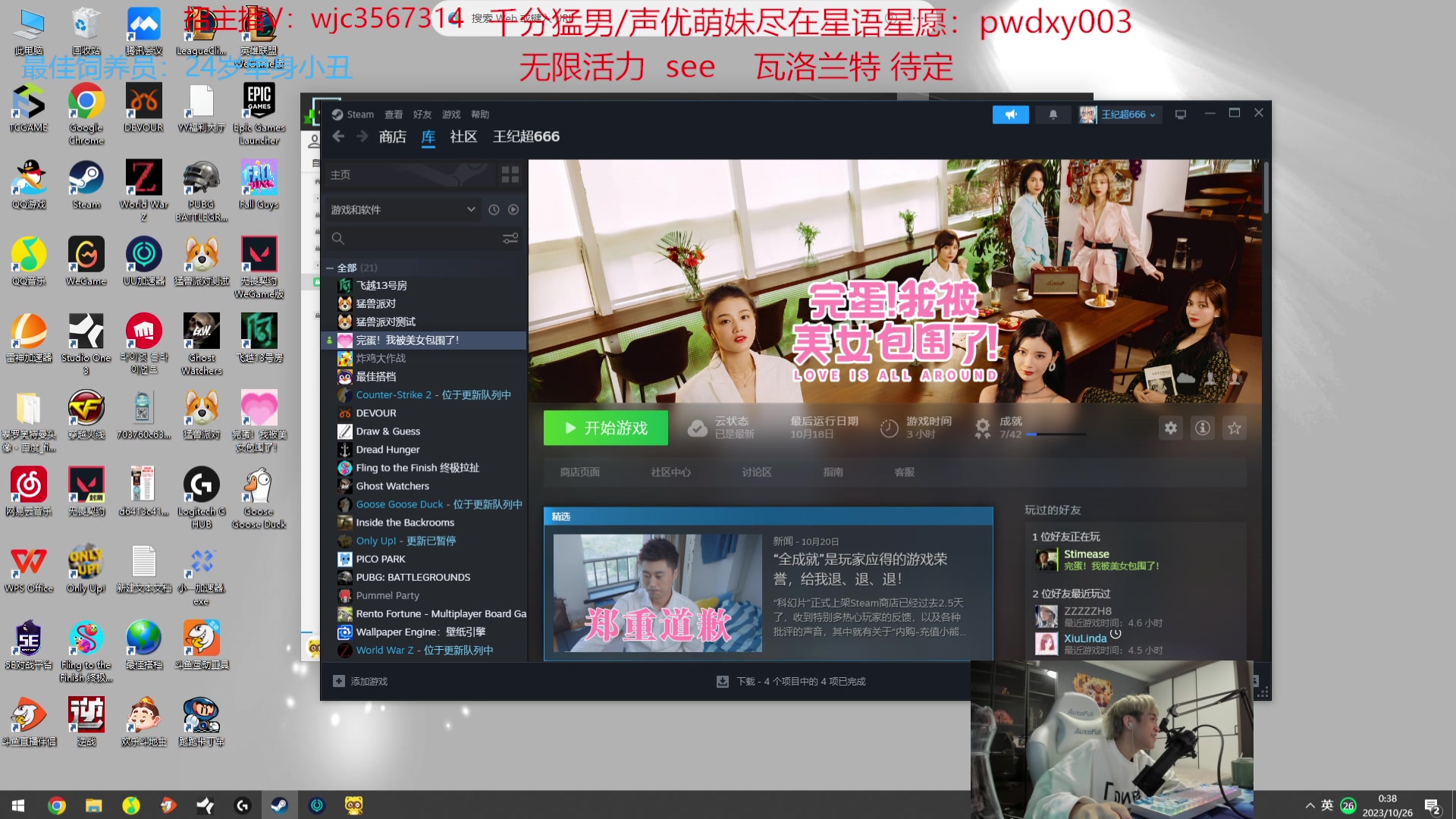
Task: Click the library search field
Action: coord(414,238)
